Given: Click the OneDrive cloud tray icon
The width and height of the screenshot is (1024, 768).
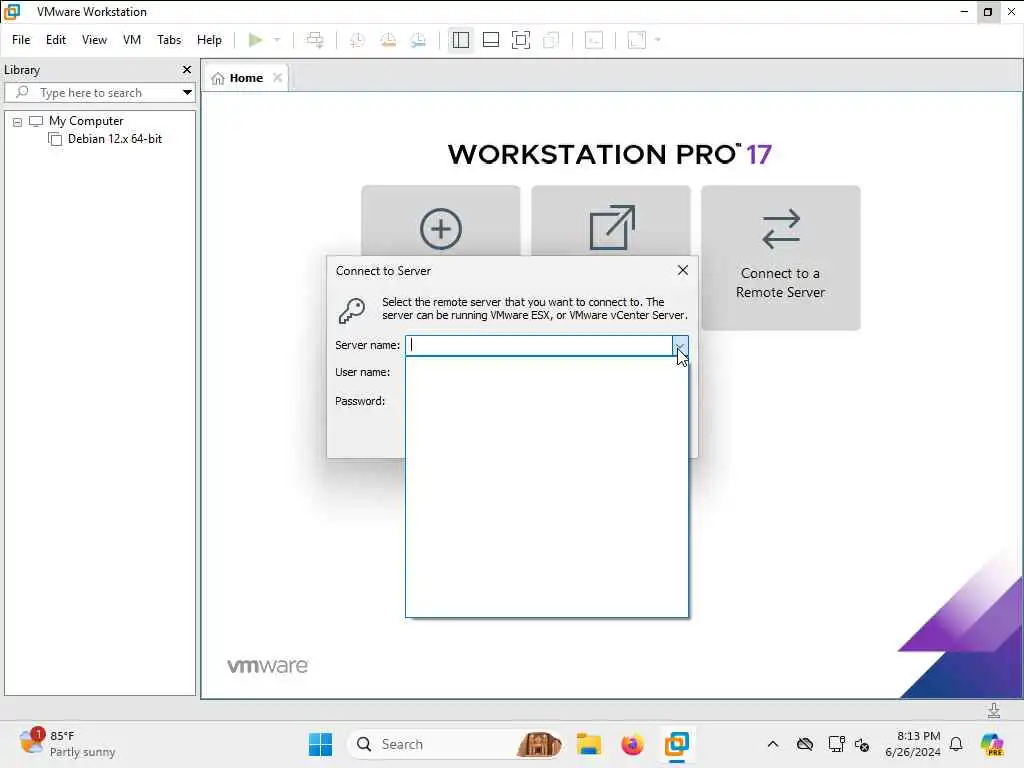Looking at the screenshot, I should click(805, 744).
